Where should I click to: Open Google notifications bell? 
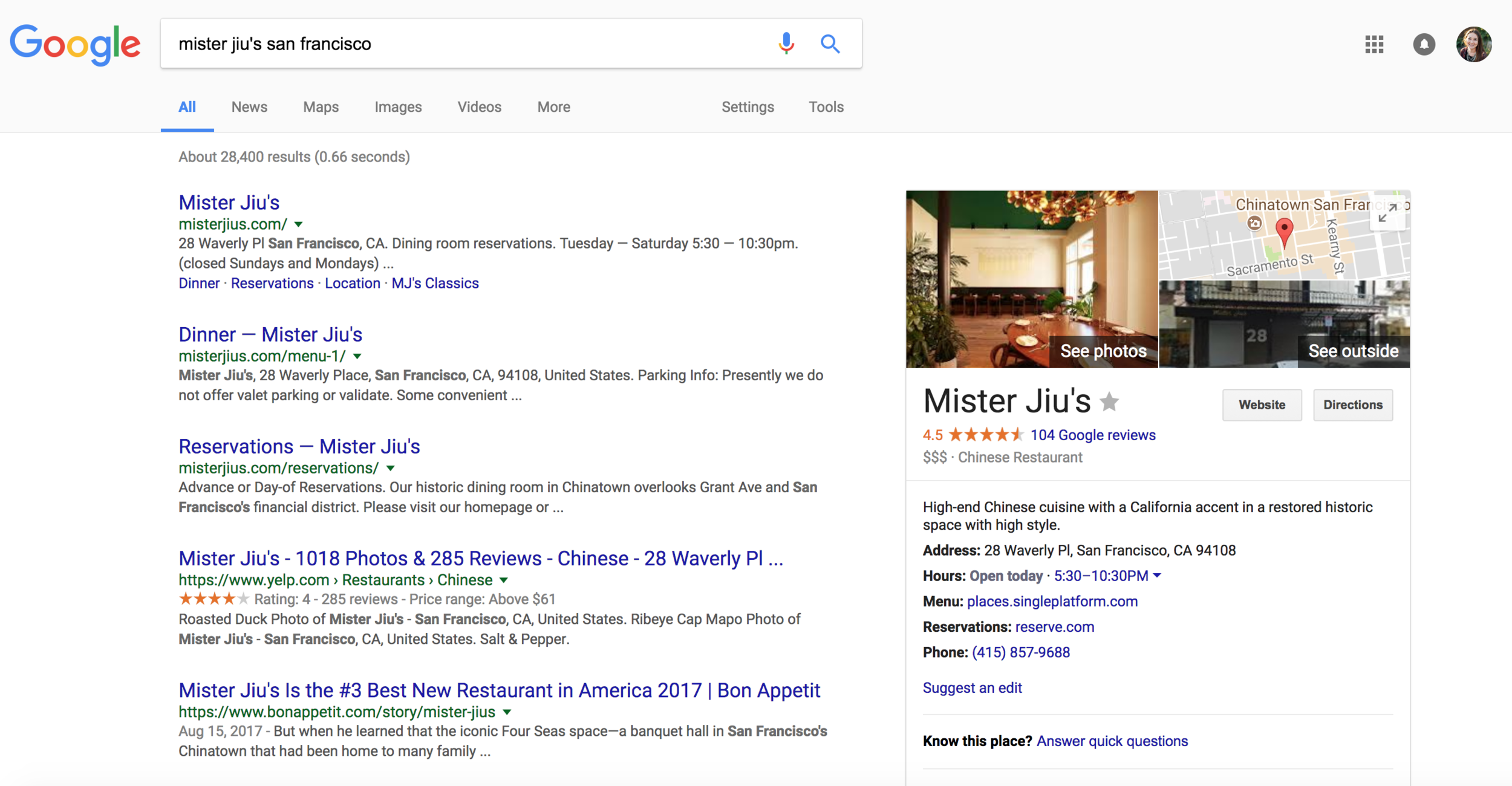click(x=1424, y=44)
